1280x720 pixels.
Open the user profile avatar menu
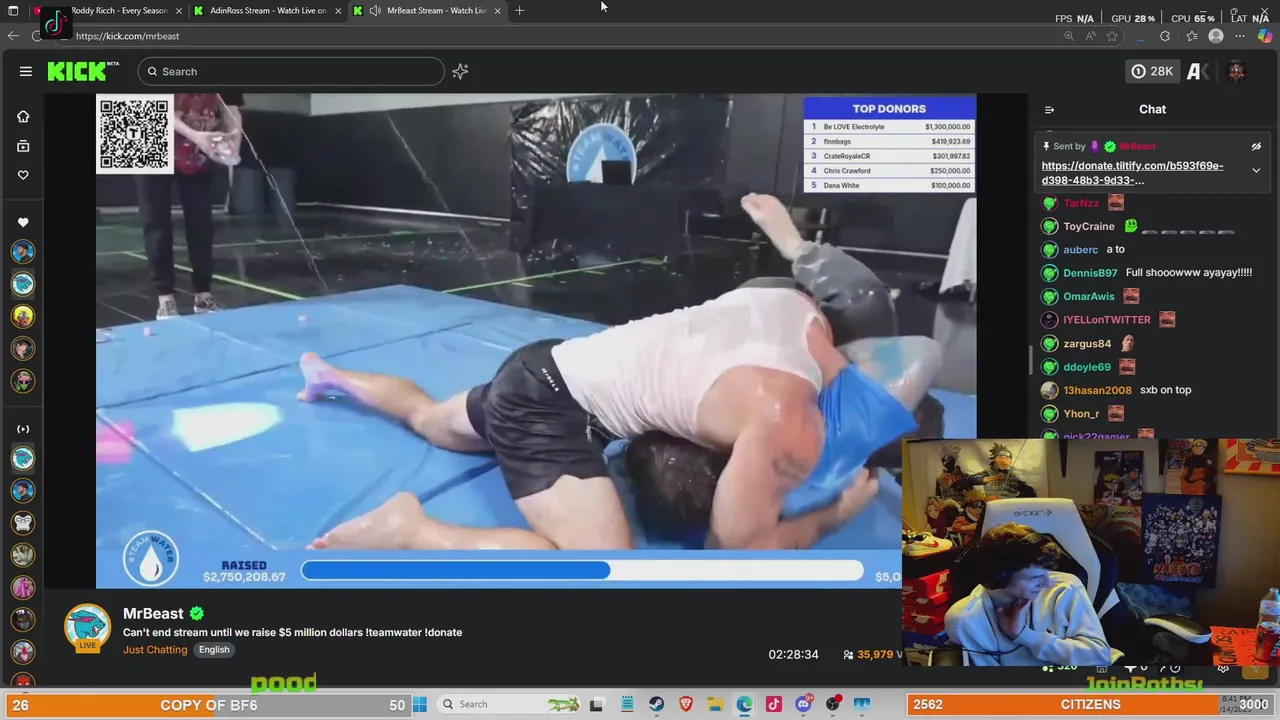[x=1236, y=71]
